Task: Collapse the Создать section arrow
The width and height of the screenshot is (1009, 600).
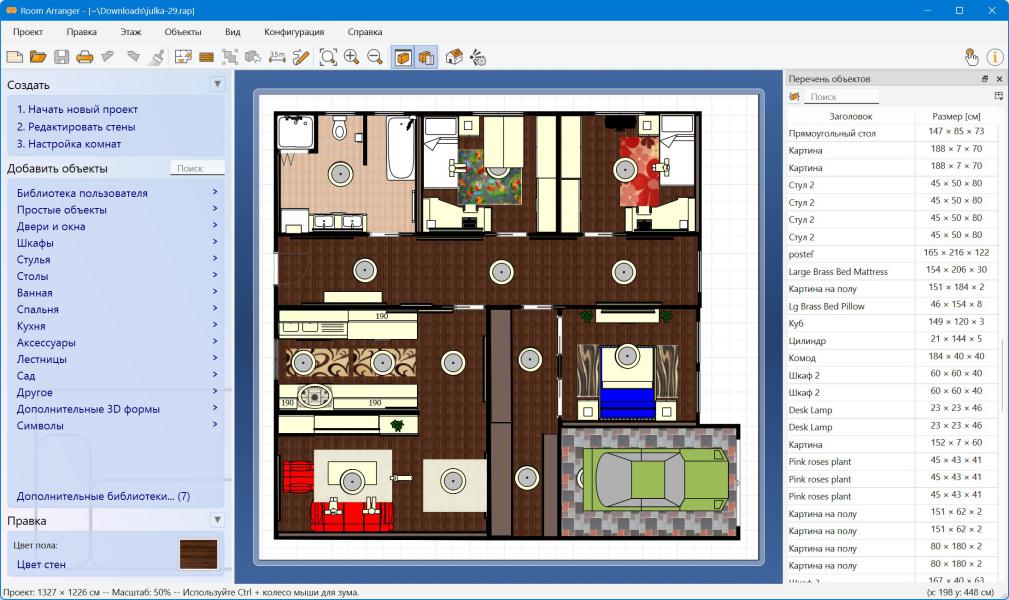Action: click(217, 85)
